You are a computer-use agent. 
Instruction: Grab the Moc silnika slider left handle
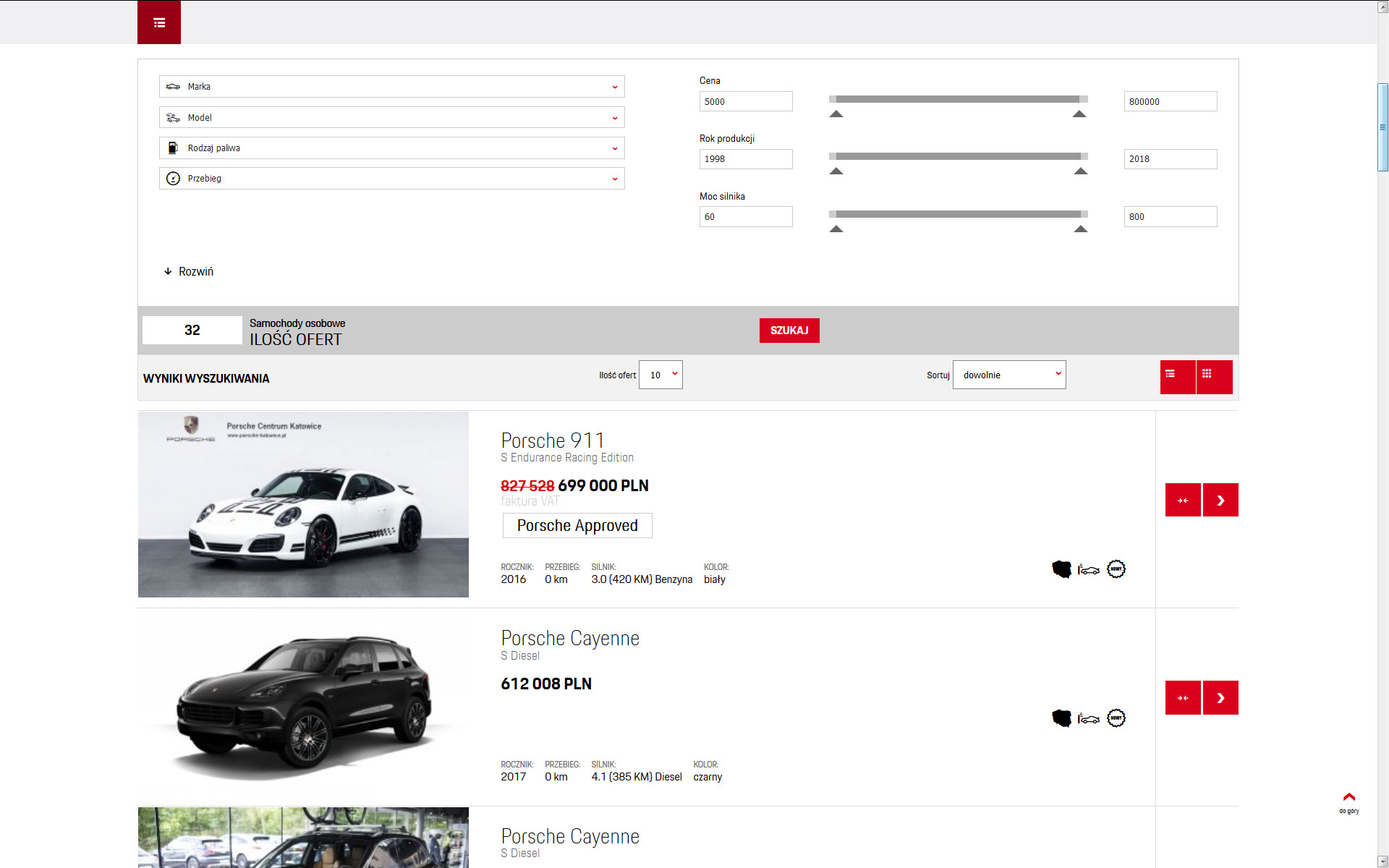(836, 229)
